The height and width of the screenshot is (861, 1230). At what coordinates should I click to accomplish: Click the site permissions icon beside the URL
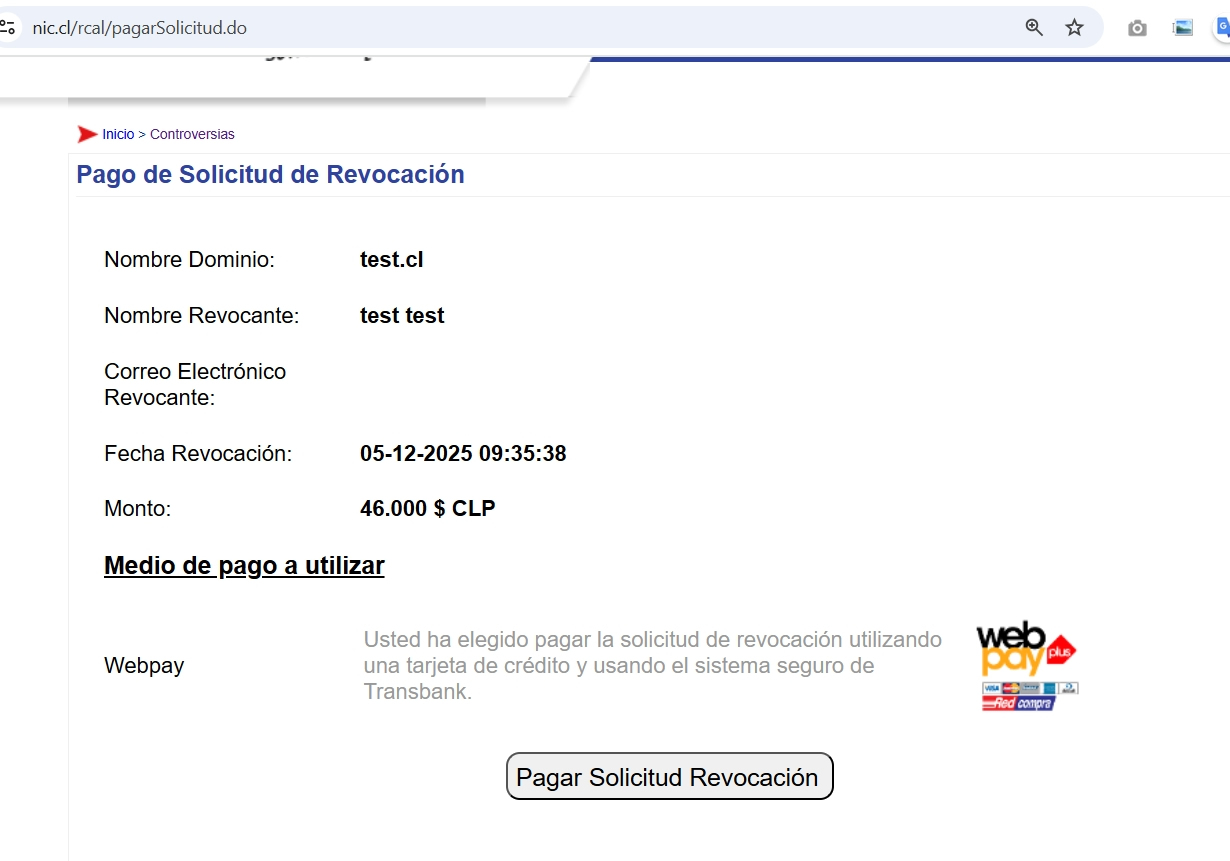click(10, 27)
